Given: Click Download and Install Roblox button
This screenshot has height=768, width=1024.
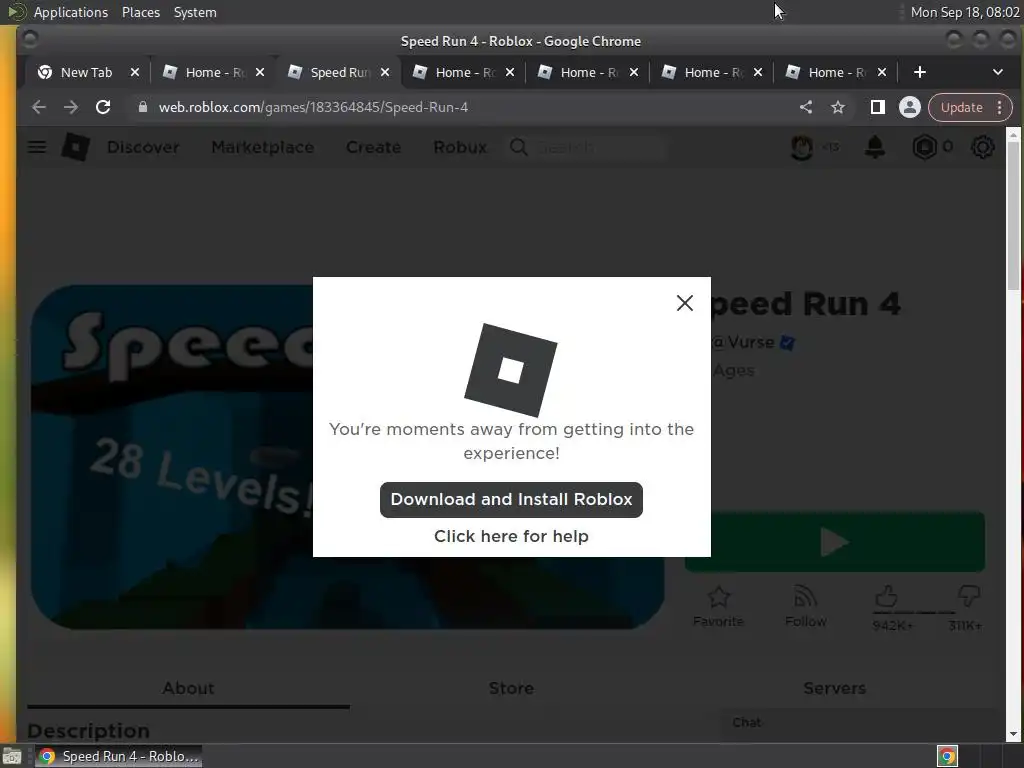Looking at the screenshot, I should pos(511,500).
